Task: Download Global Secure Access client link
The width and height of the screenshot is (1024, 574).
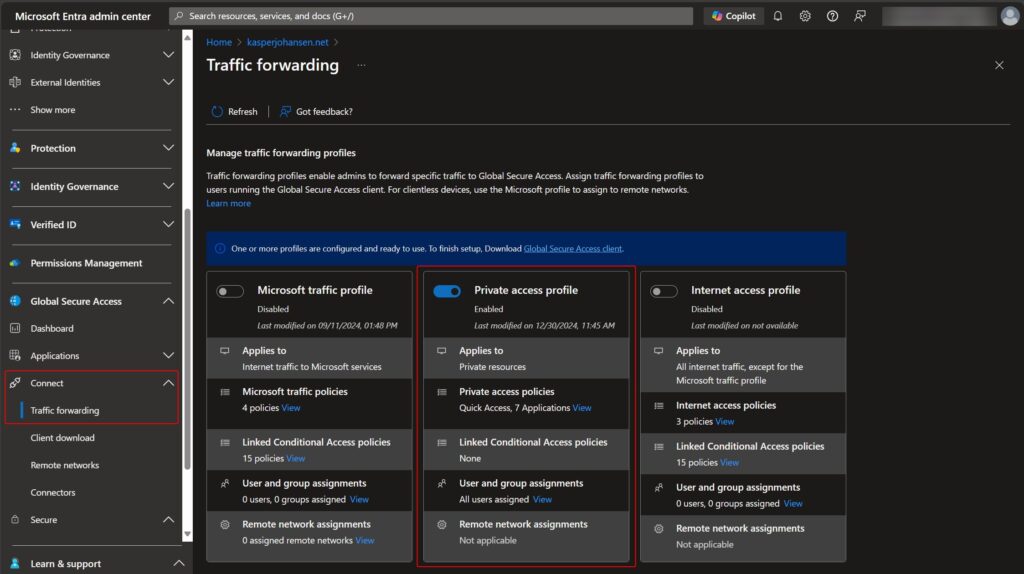Action: [x=573, y=248]
